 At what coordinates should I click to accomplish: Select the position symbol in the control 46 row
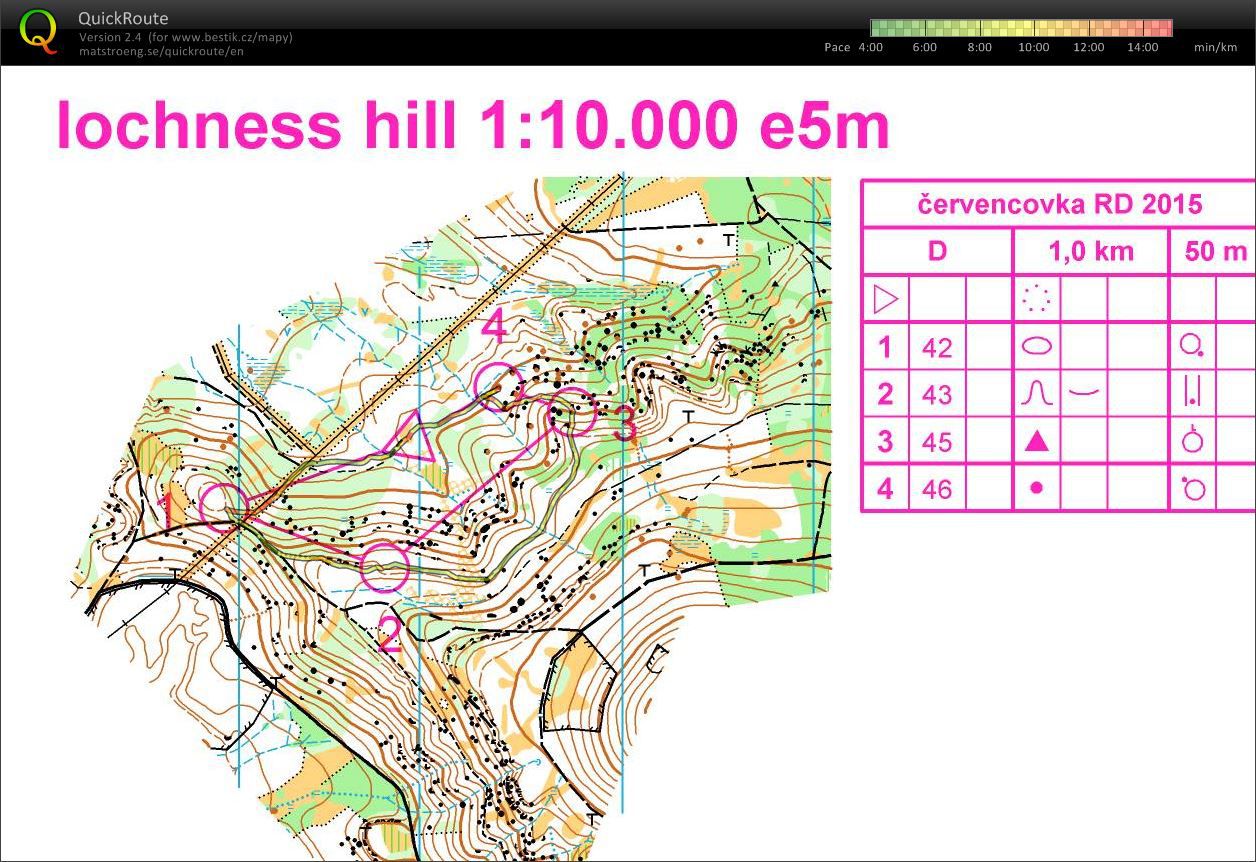[1192, 488]
